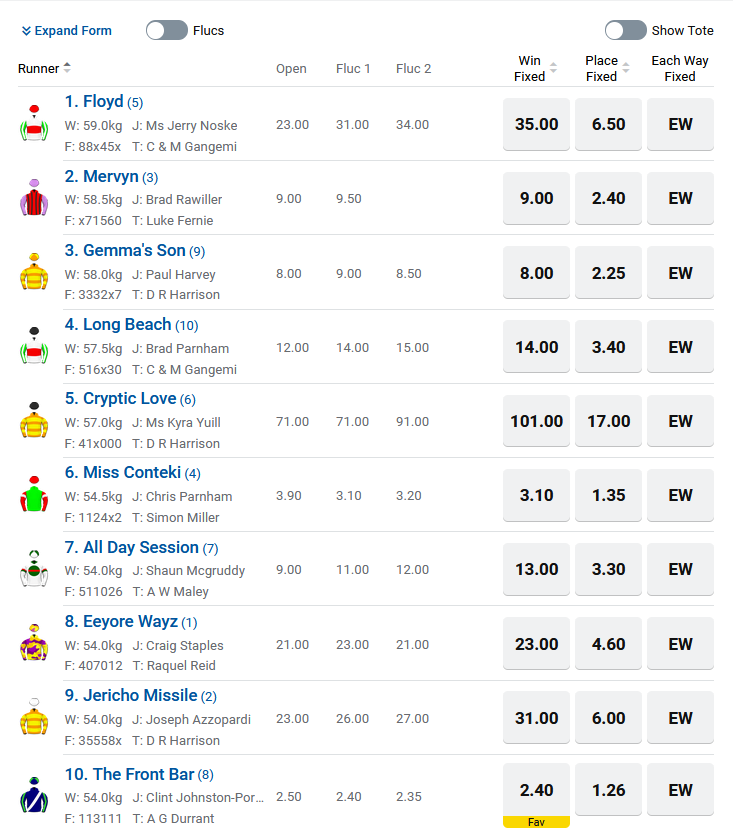Click Mervyn's striped jockey silks icon
This screenshot has width=733, height=837.
(x=34, y=198)
